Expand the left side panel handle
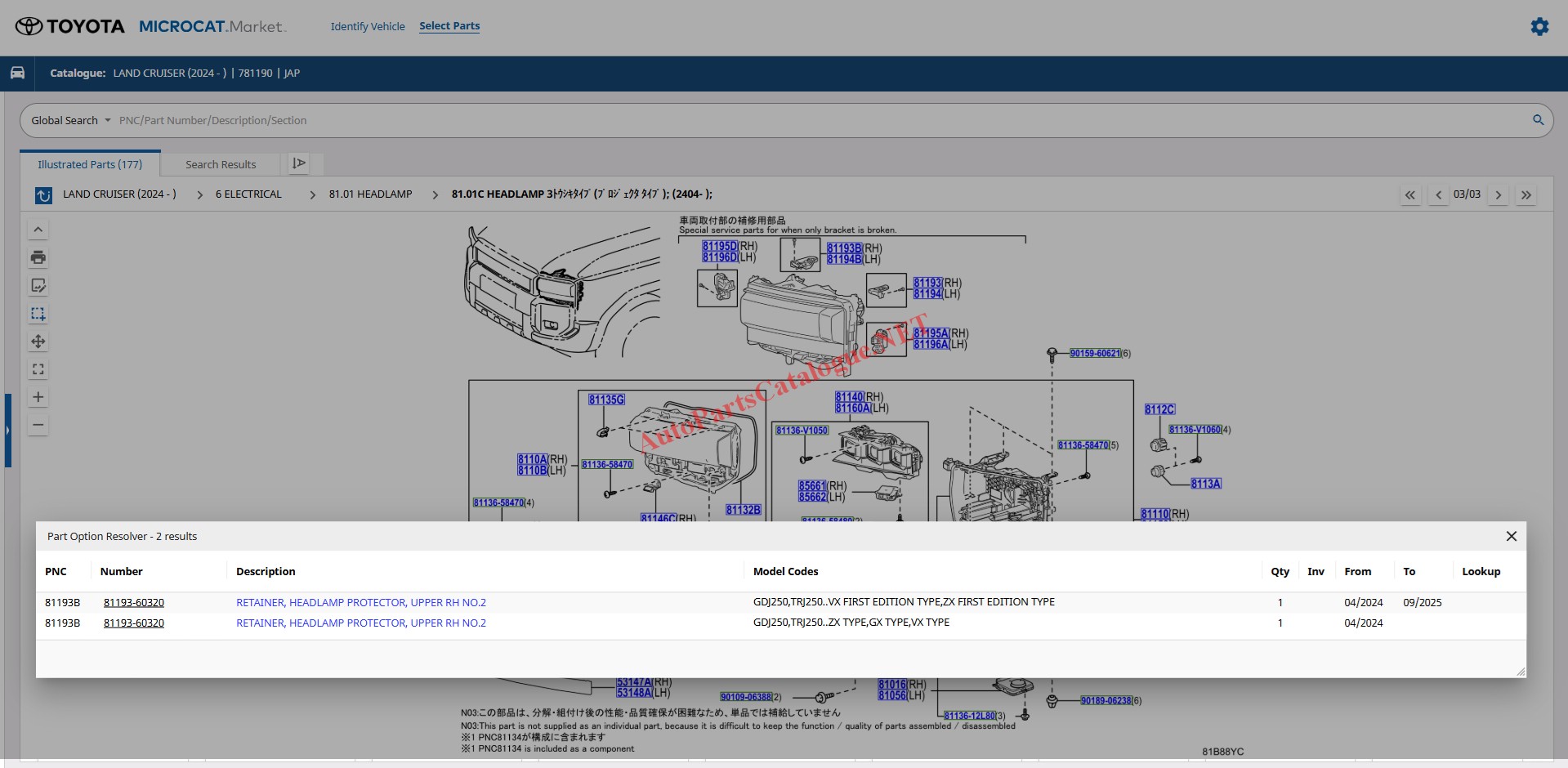Image resolution: width=1568 pixels, height=768 pixels. [x=7, y=430]
